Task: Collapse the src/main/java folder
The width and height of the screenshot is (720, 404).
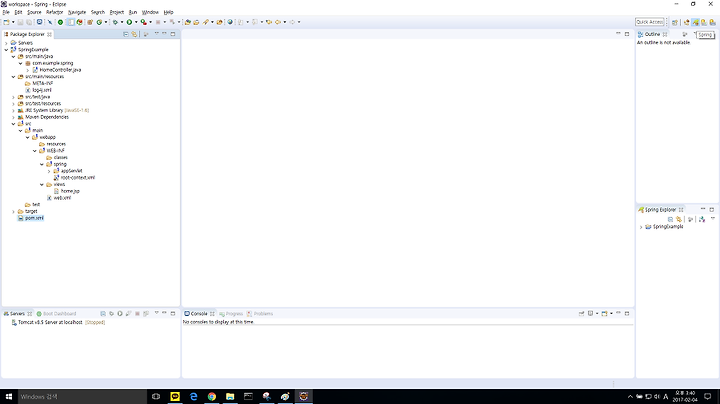Action: point(13,56)
